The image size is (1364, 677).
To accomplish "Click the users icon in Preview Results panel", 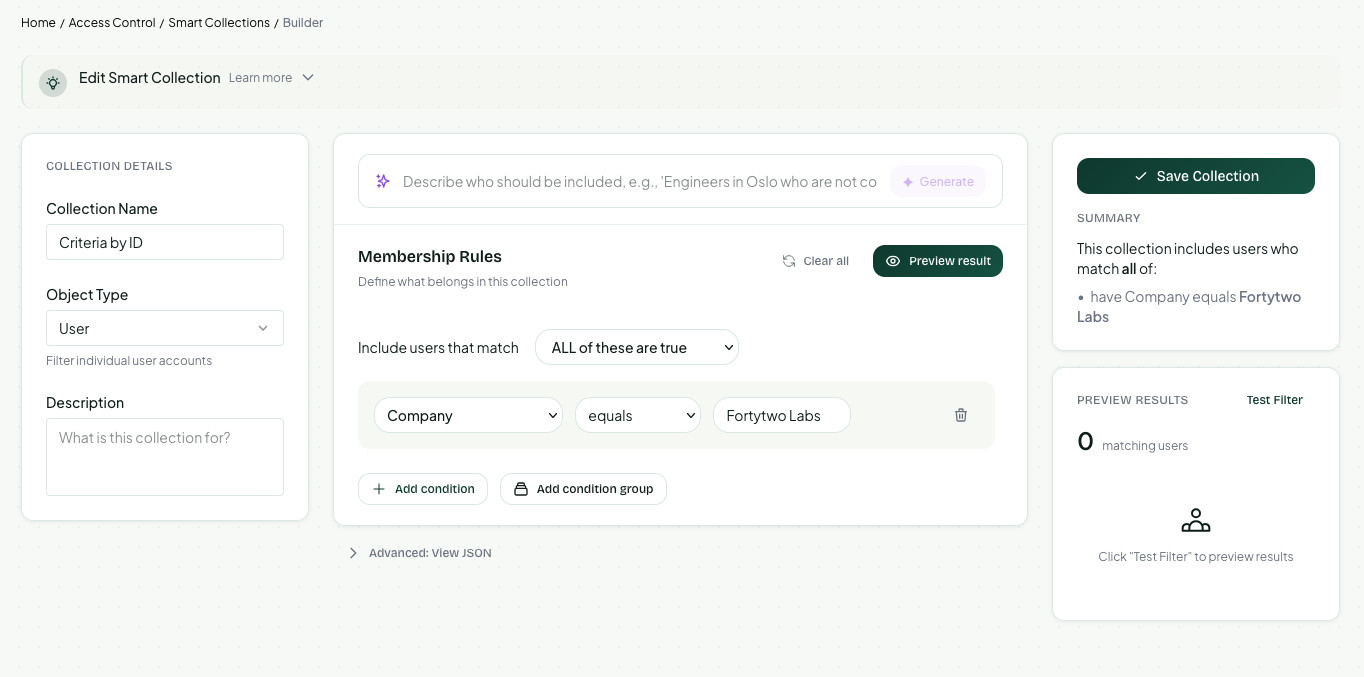I will click(1196, 520).
